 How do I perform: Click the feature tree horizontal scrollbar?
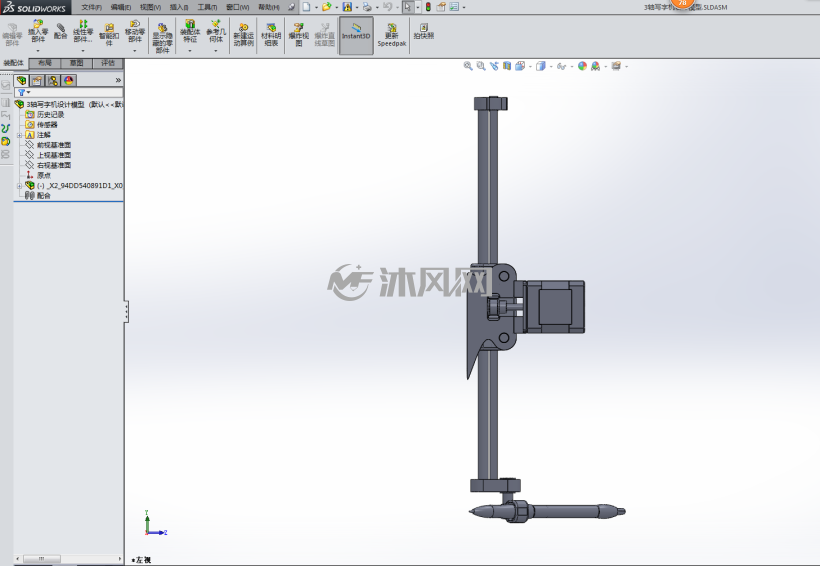click(x=68, y=559)
